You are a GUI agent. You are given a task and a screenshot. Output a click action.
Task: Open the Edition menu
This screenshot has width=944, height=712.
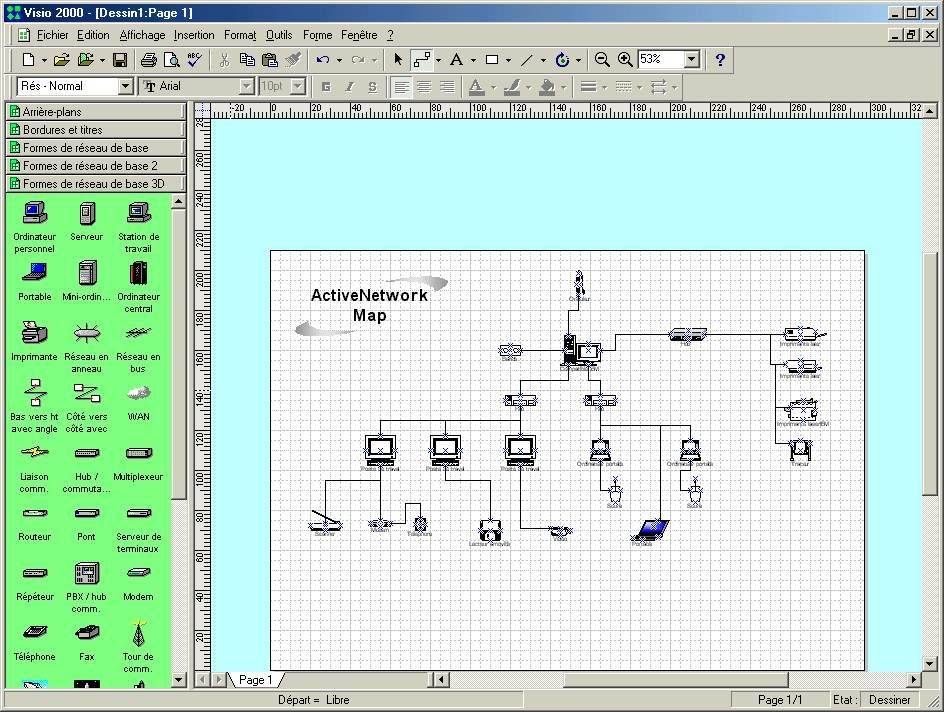[x=93, y=35]
